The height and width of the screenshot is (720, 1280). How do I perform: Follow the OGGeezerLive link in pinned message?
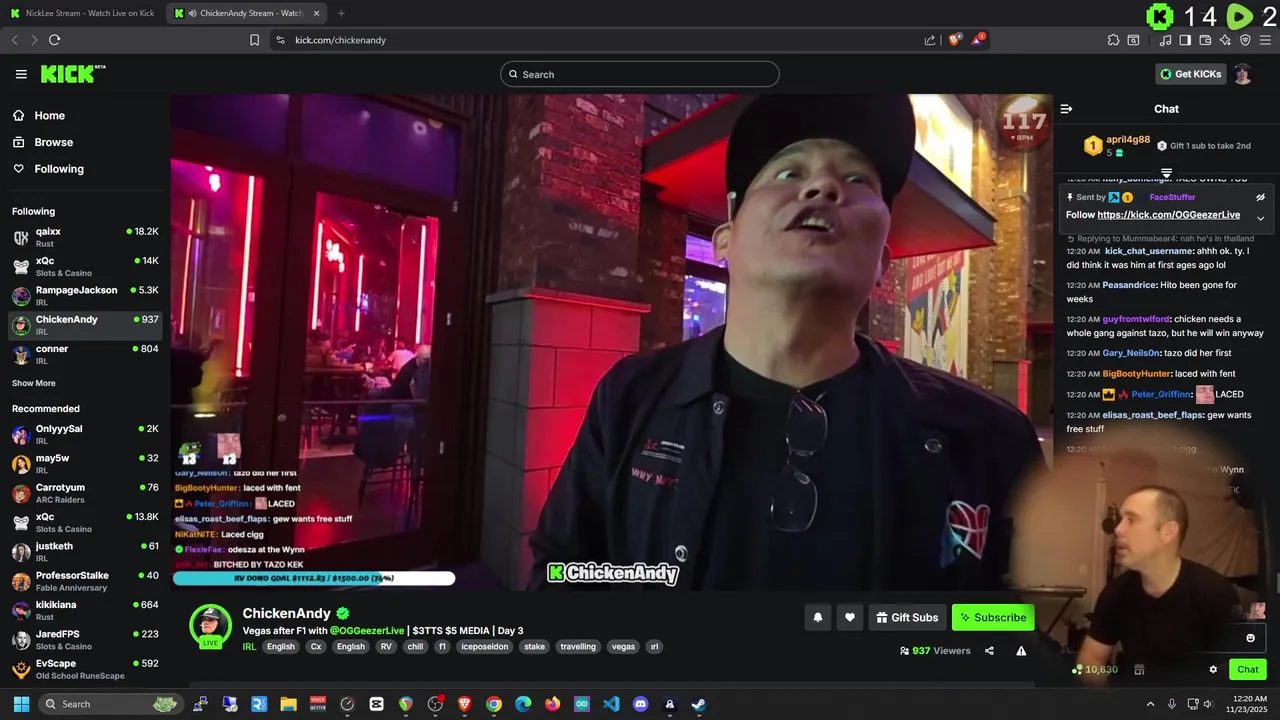click(x=1168, y=215)
